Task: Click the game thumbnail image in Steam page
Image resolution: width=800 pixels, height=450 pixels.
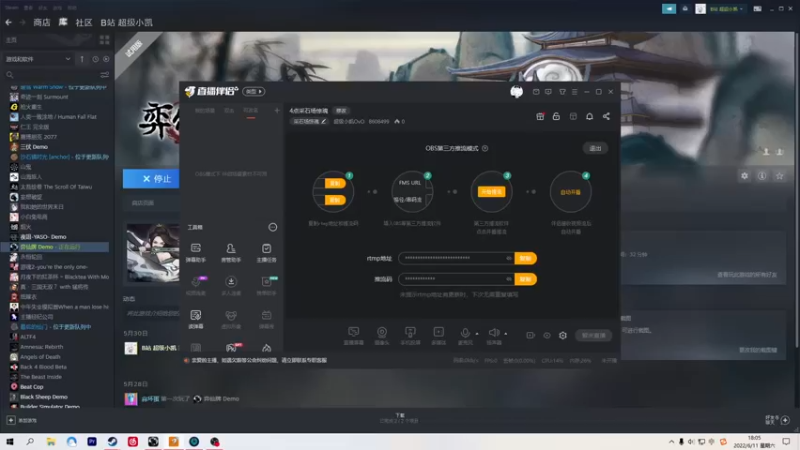Action: click(x=153, y=252)
